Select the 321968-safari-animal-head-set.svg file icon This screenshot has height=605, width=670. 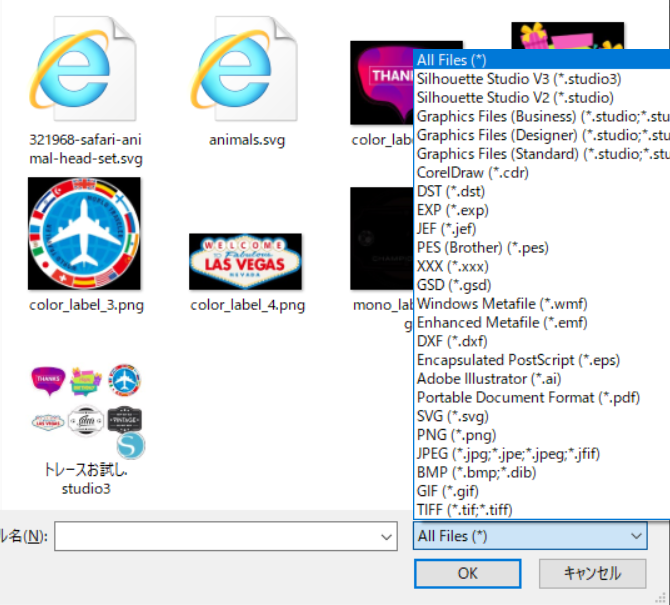point(83,69)
